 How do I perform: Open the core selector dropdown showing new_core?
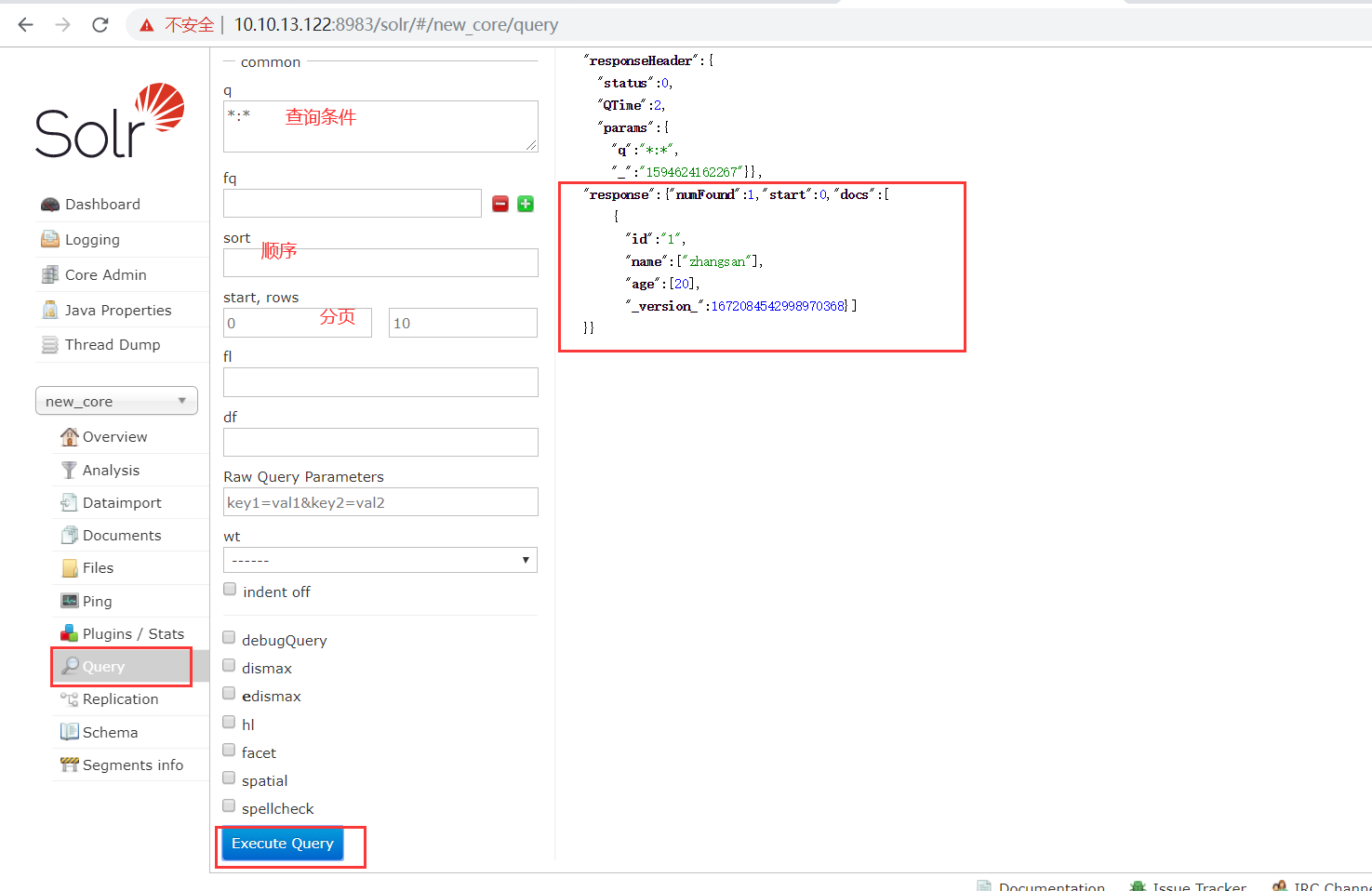pos(116,400)
